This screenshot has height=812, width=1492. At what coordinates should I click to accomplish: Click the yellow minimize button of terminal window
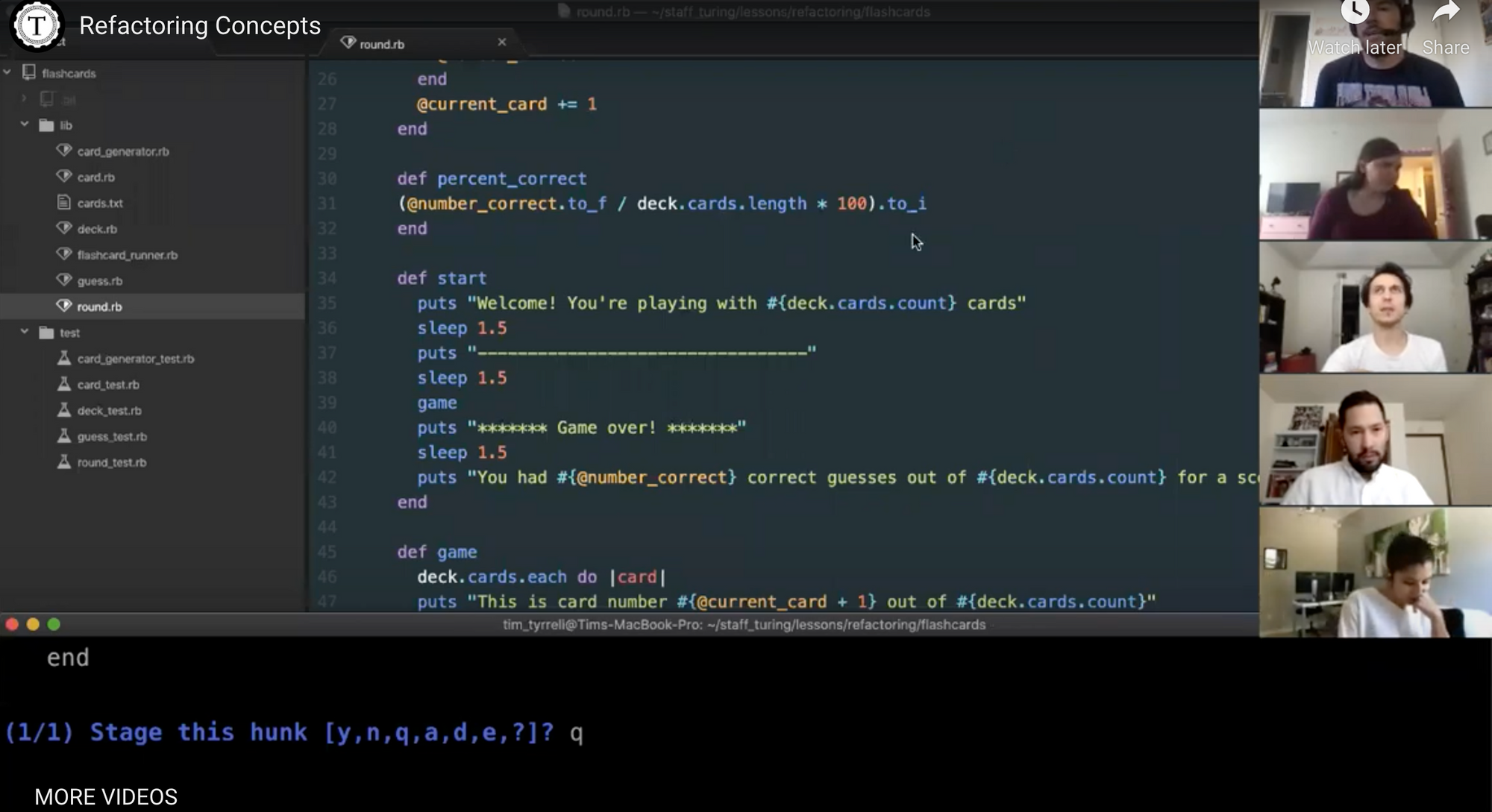[x=33, y=625]
